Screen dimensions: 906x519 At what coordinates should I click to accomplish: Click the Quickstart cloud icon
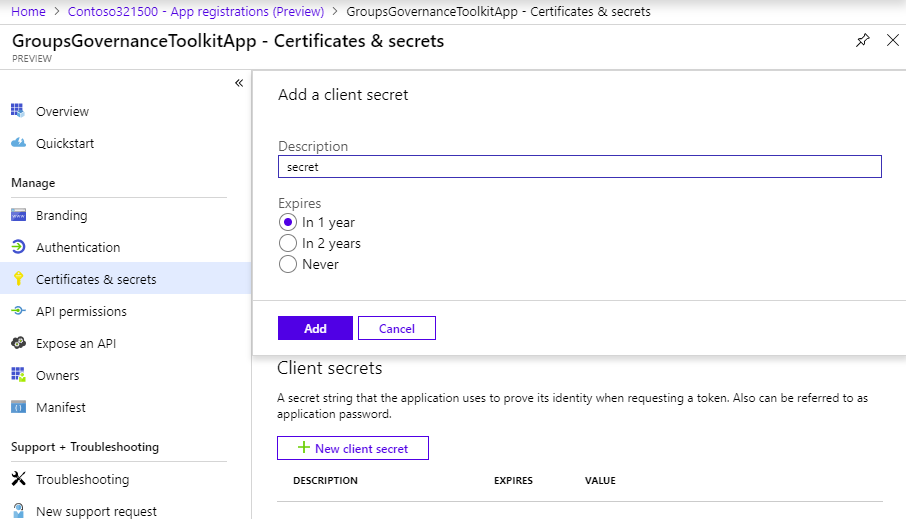coord(18,143)
